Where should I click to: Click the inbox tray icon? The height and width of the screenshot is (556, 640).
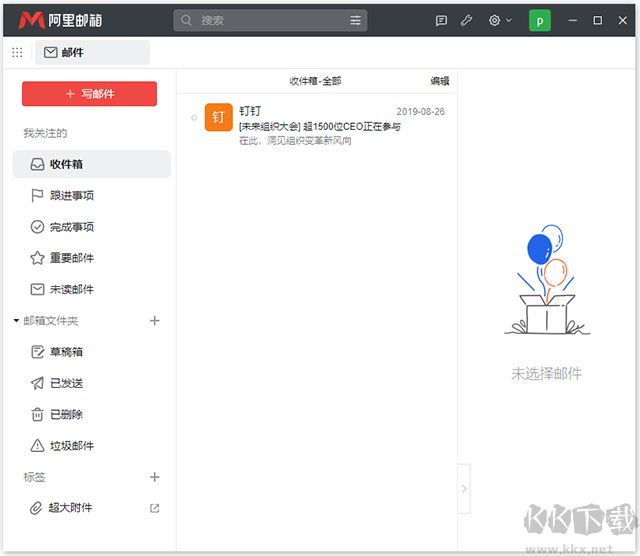click(37, 164)
